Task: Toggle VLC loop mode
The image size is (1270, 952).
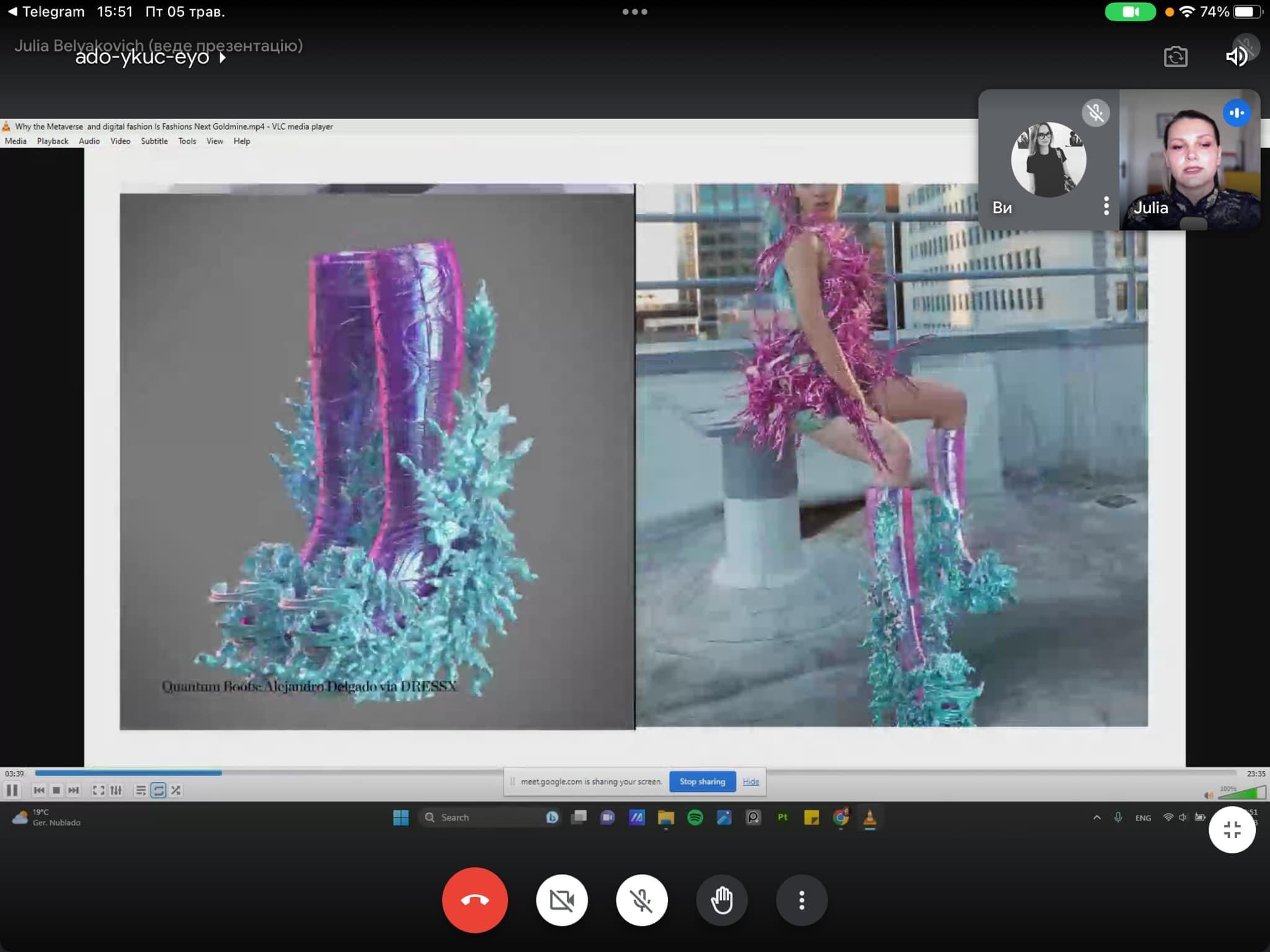Action: (x=158, y=790)
